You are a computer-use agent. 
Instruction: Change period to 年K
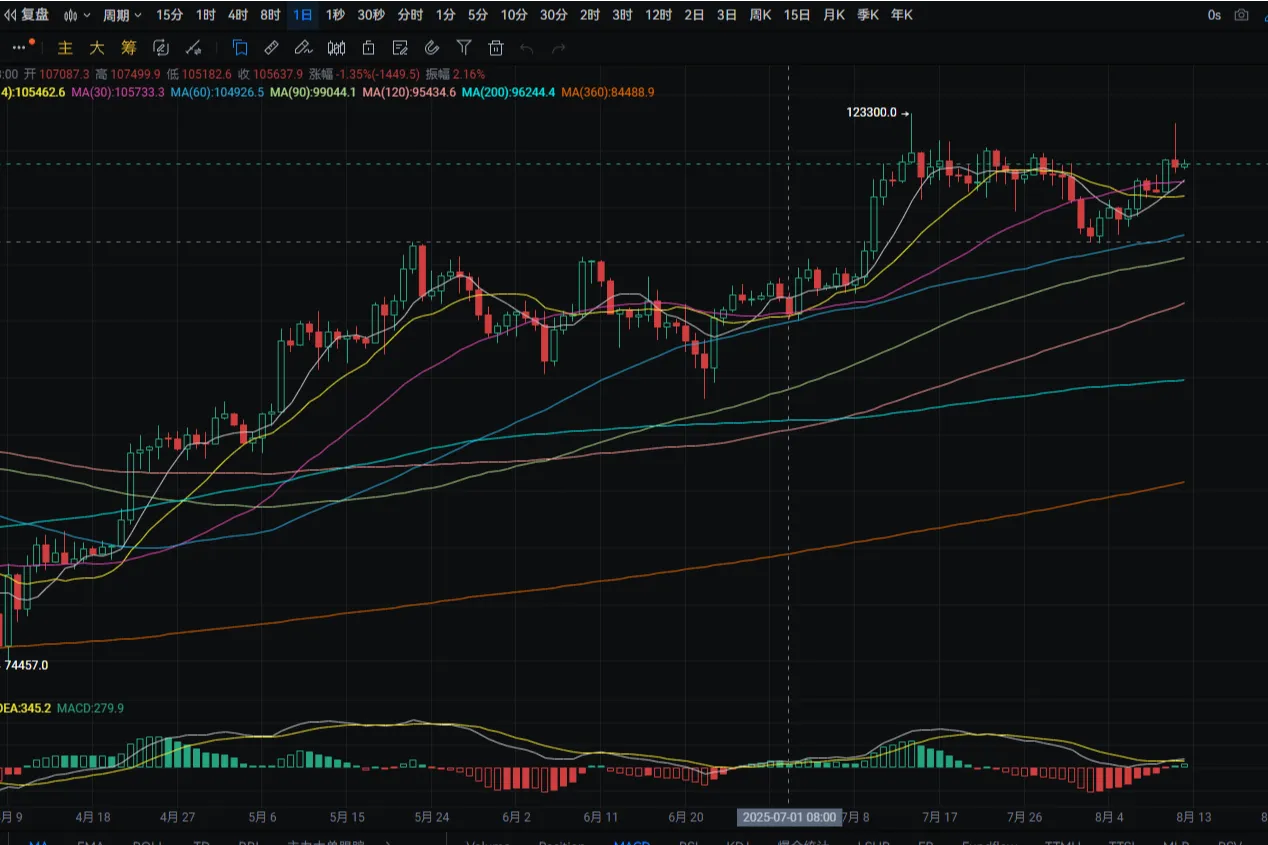[902, 15]
